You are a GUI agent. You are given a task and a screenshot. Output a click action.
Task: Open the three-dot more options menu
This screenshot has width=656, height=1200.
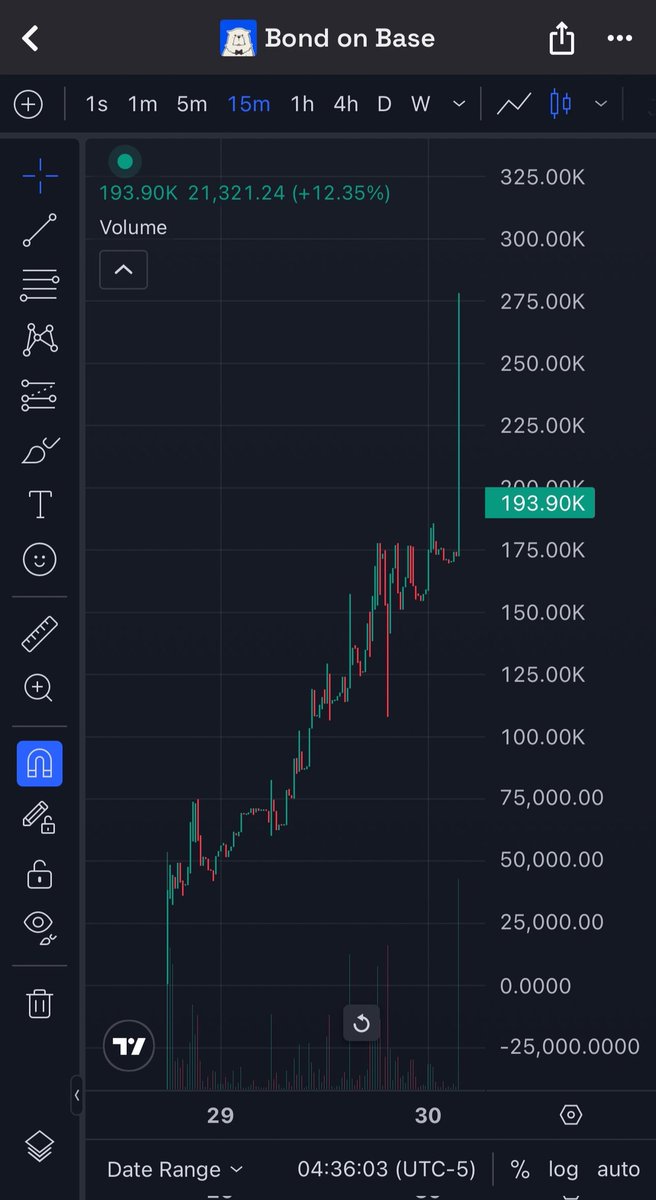pyautogui.click(x=619, y=39)
